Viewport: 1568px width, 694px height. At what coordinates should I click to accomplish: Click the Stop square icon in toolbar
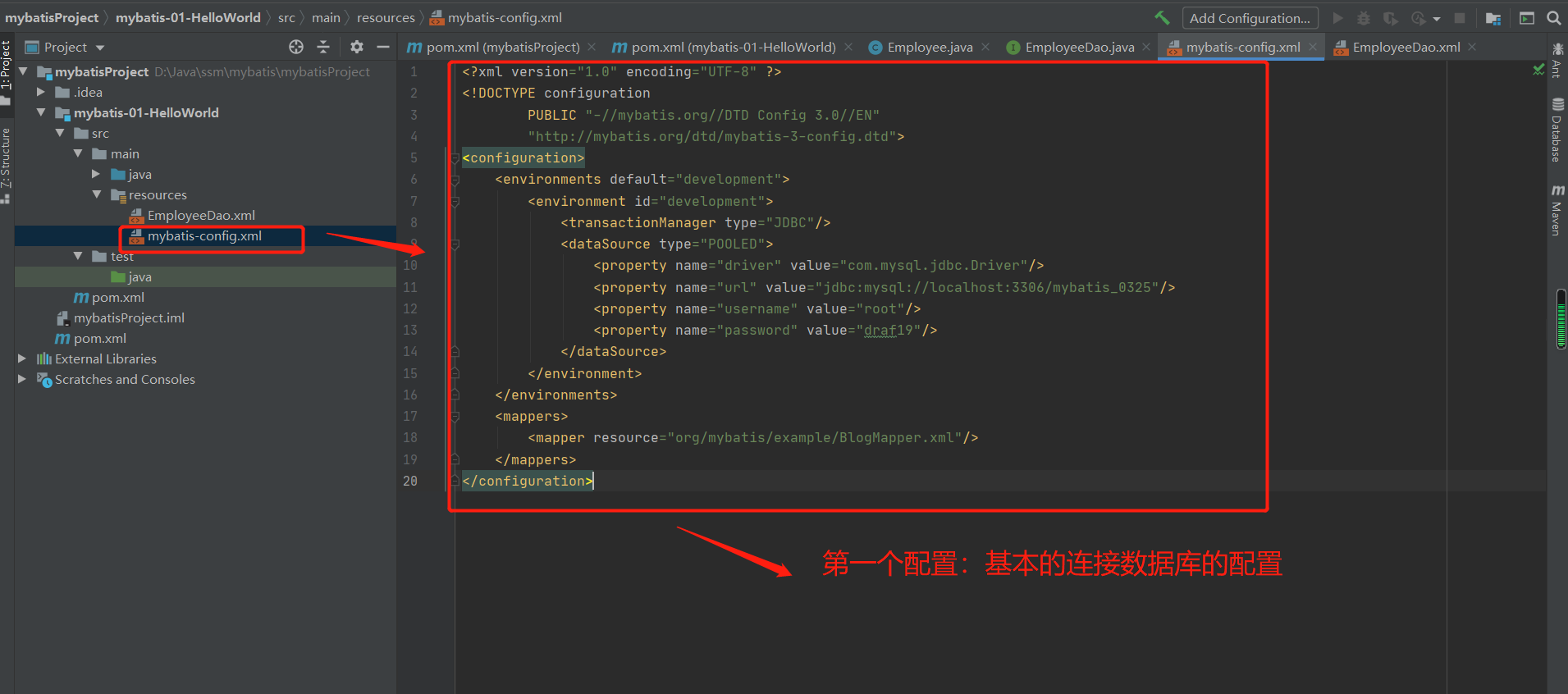coord(1460,18)
